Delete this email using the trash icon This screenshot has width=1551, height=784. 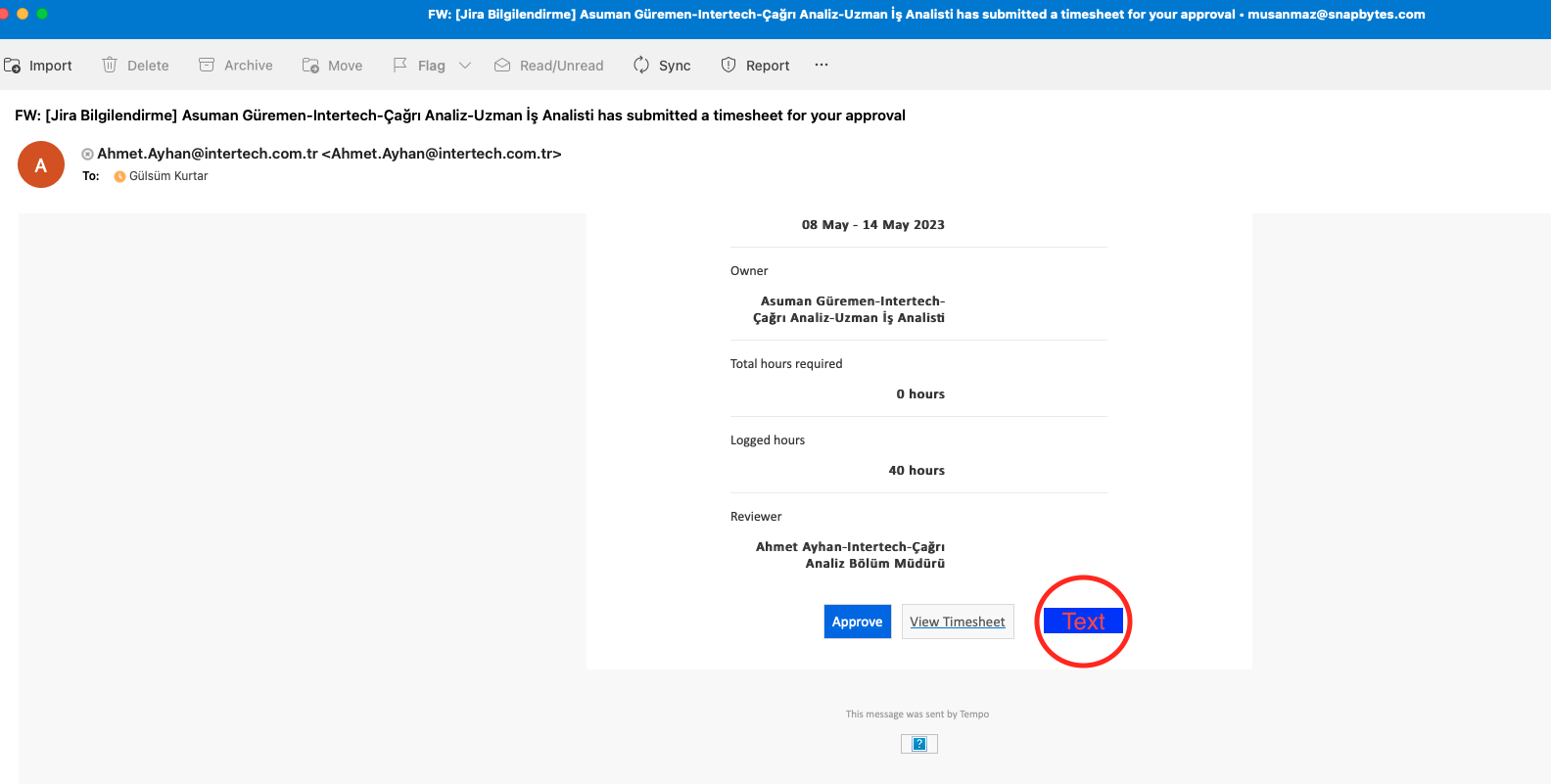[x=110, y=66]
